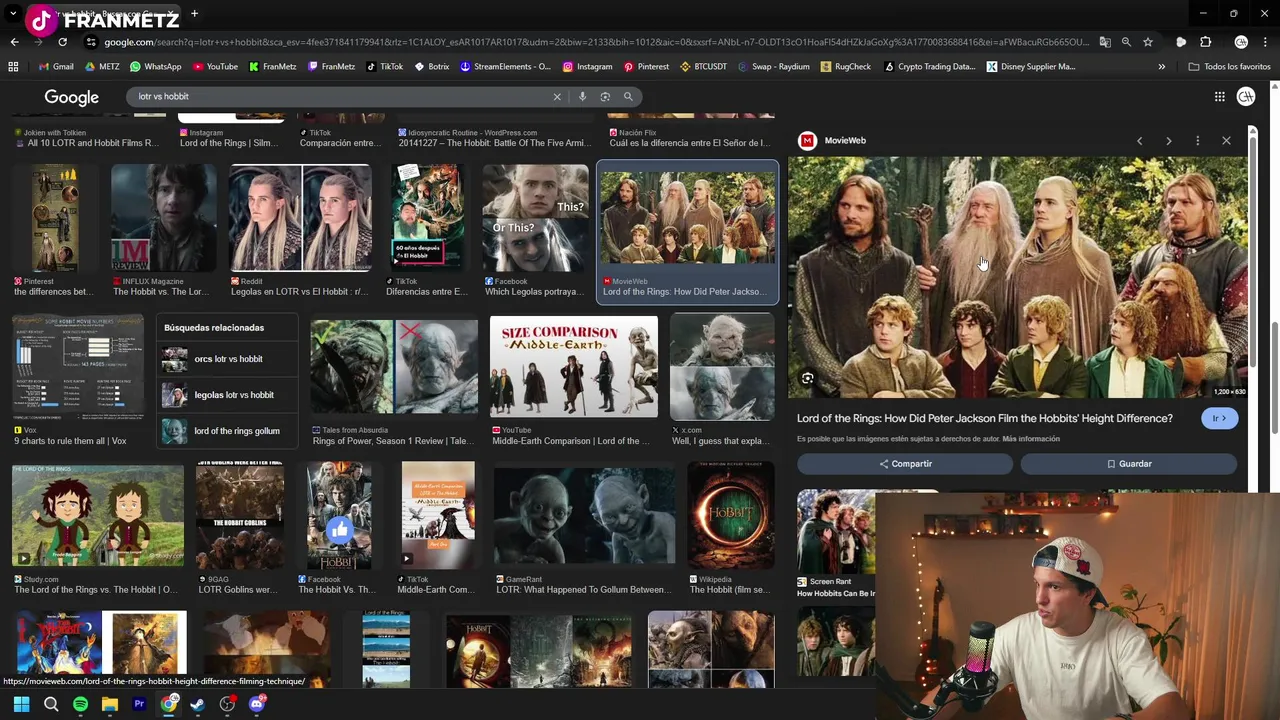Viewport: 1280px width, 720px height.
Task: Open Windows taskbar search
Action: point(51,704)
